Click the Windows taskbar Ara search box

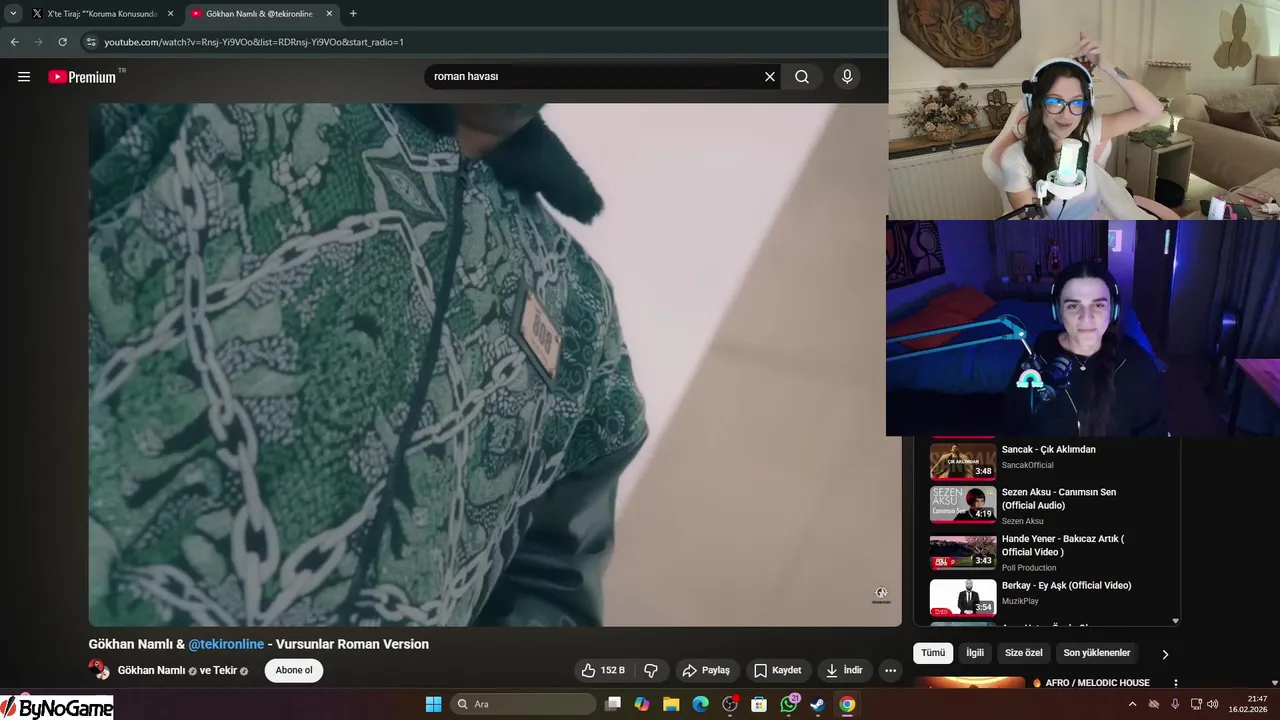click(524, 704)
